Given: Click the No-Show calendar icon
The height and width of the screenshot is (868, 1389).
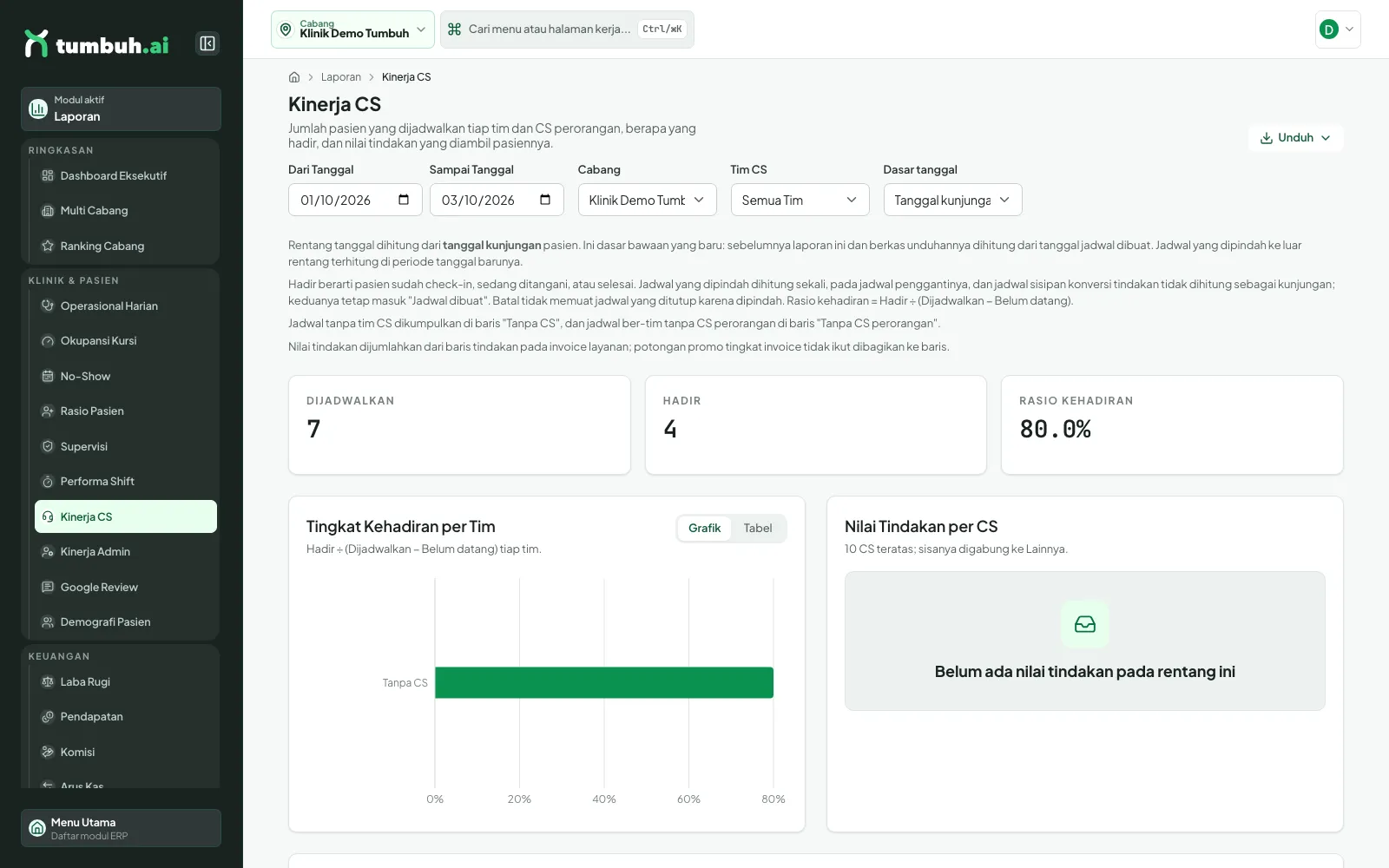Looking at the screenshot, I should pyautogui.click(x=48, y=376).
